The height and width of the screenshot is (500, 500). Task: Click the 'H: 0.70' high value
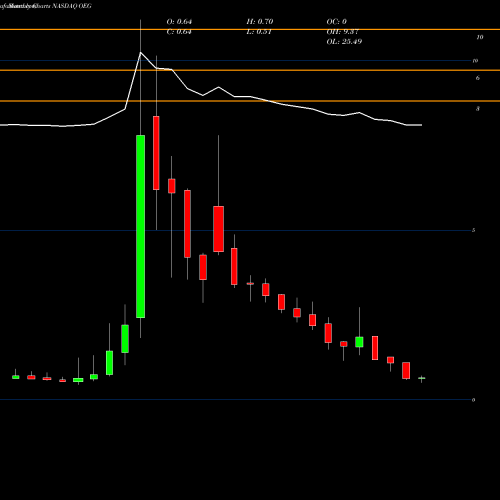click(260, 22)
